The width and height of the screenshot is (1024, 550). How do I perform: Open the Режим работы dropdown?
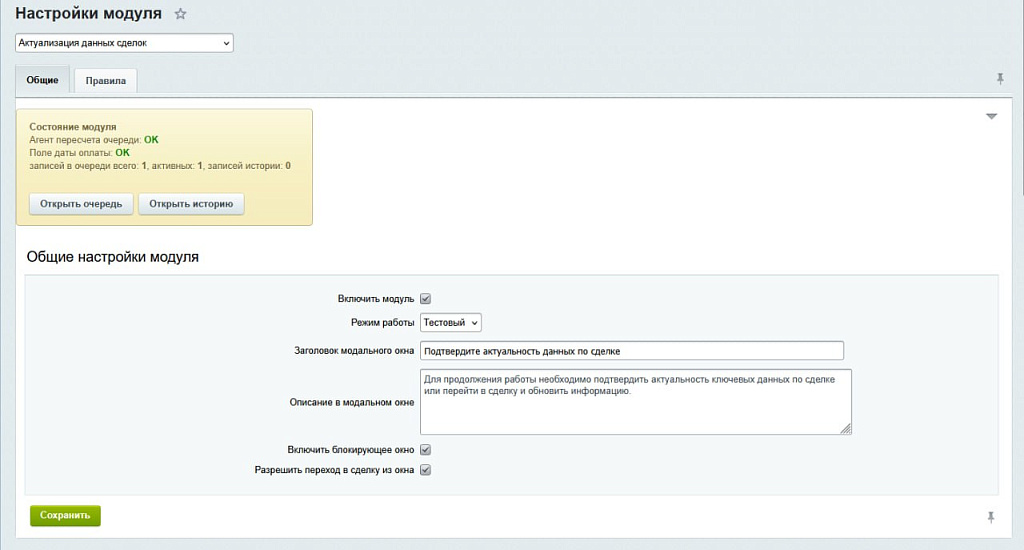pos(451,322)
